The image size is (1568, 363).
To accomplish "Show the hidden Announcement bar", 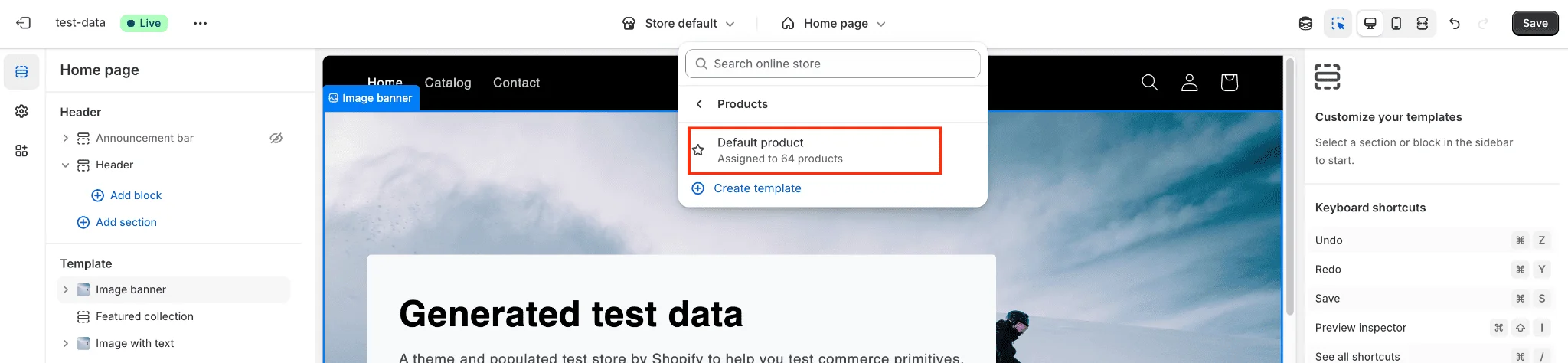I will click(276, 138).
